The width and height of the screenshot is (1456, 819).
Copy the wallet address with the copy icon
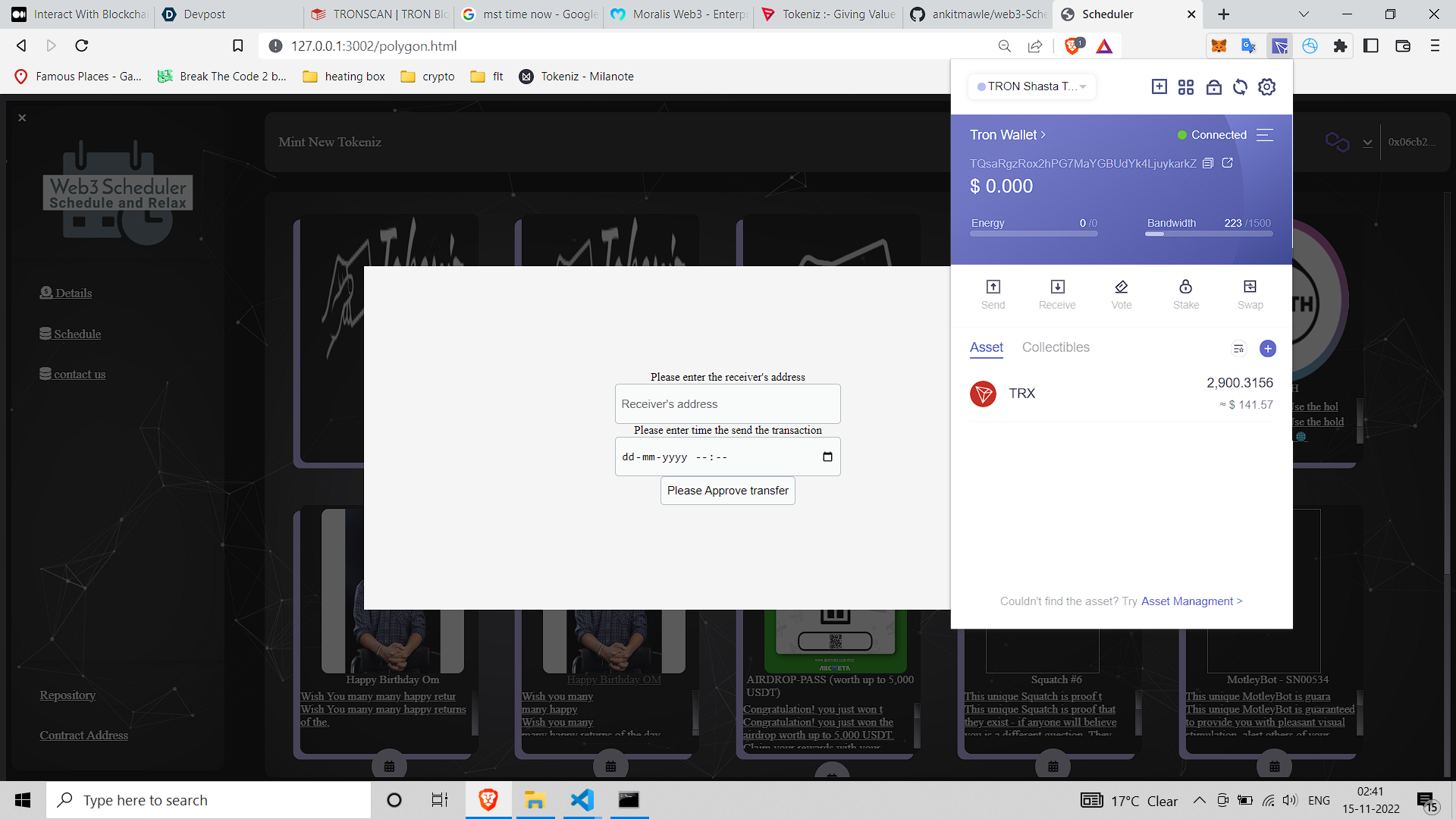[x=1208, y=163]
